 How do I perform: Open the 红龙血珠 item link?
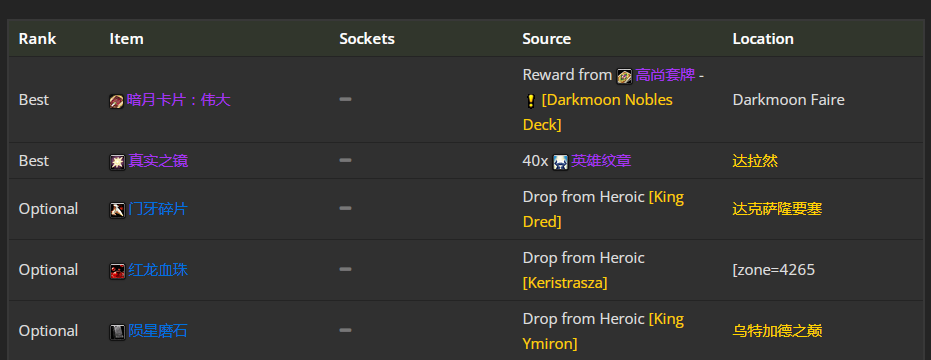pyautogui.click(x=158, y=270)
